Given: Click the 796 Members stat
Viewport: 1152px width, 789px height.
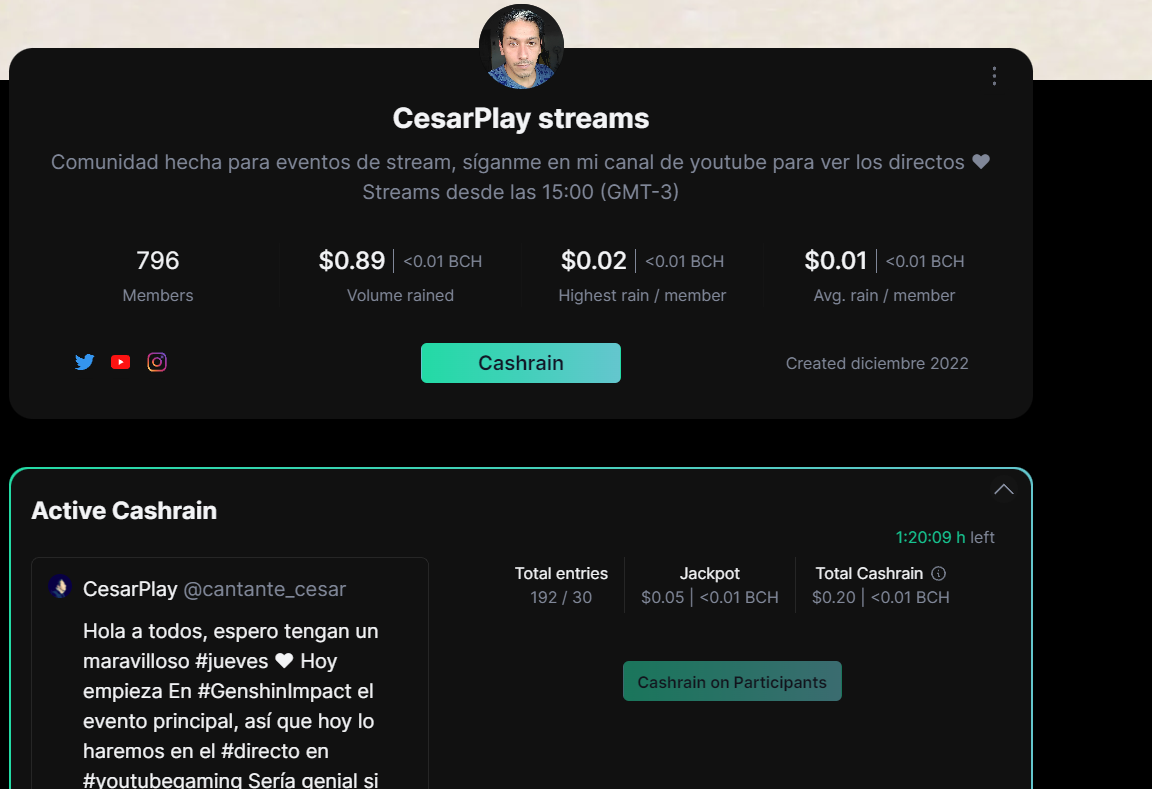Looking at the screenshot, I should click(x=158, y=276).
